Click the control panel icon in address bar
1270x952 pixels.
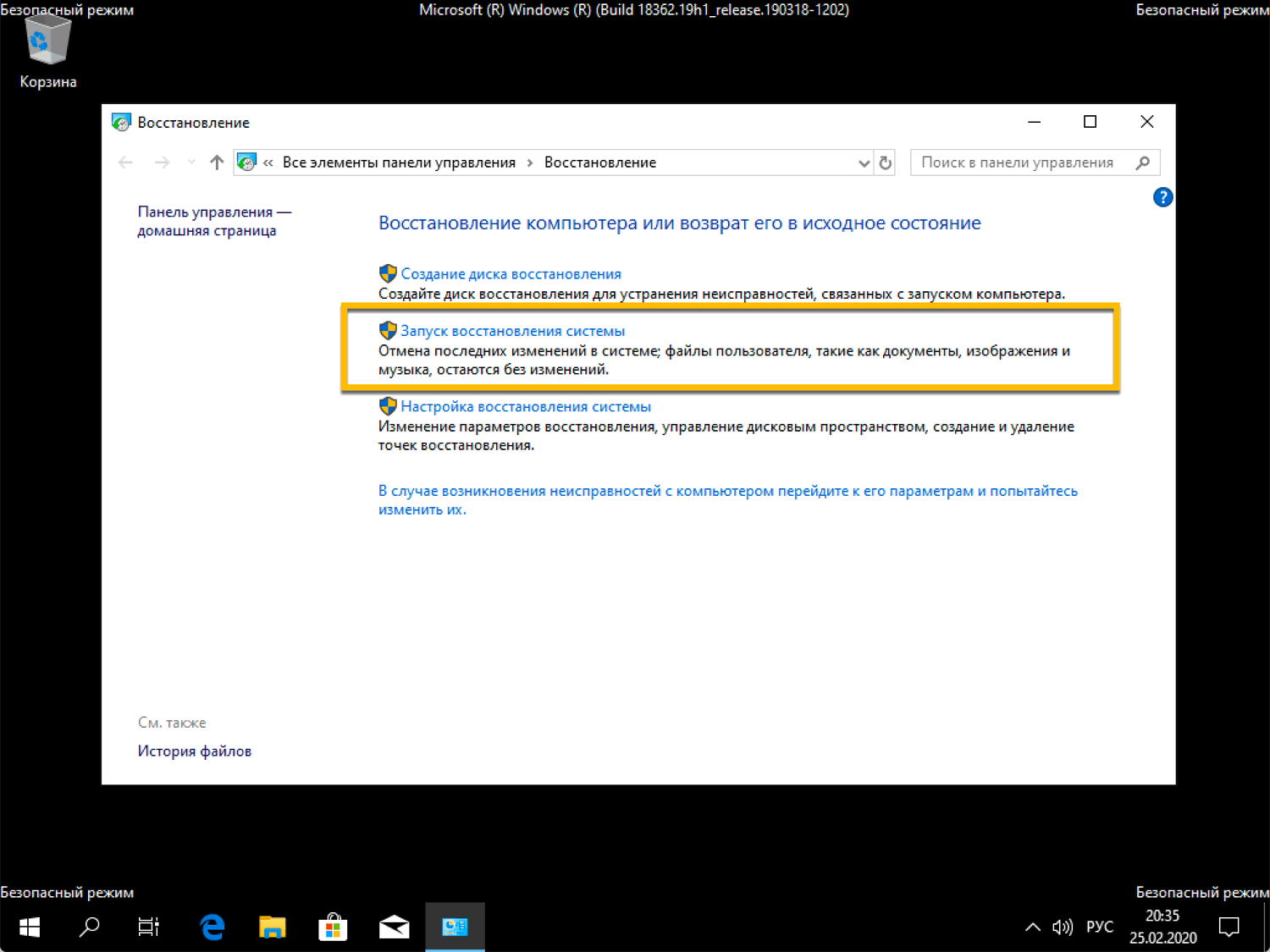point(246,162)
